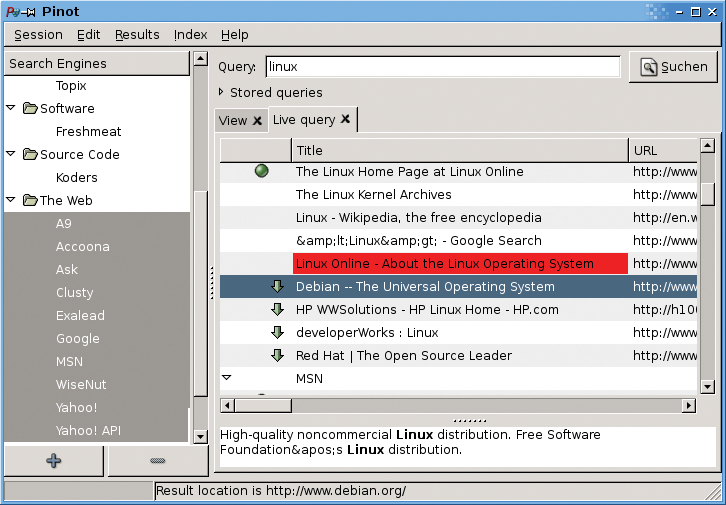Click the Suchen search button

click(x=673, y=67)
